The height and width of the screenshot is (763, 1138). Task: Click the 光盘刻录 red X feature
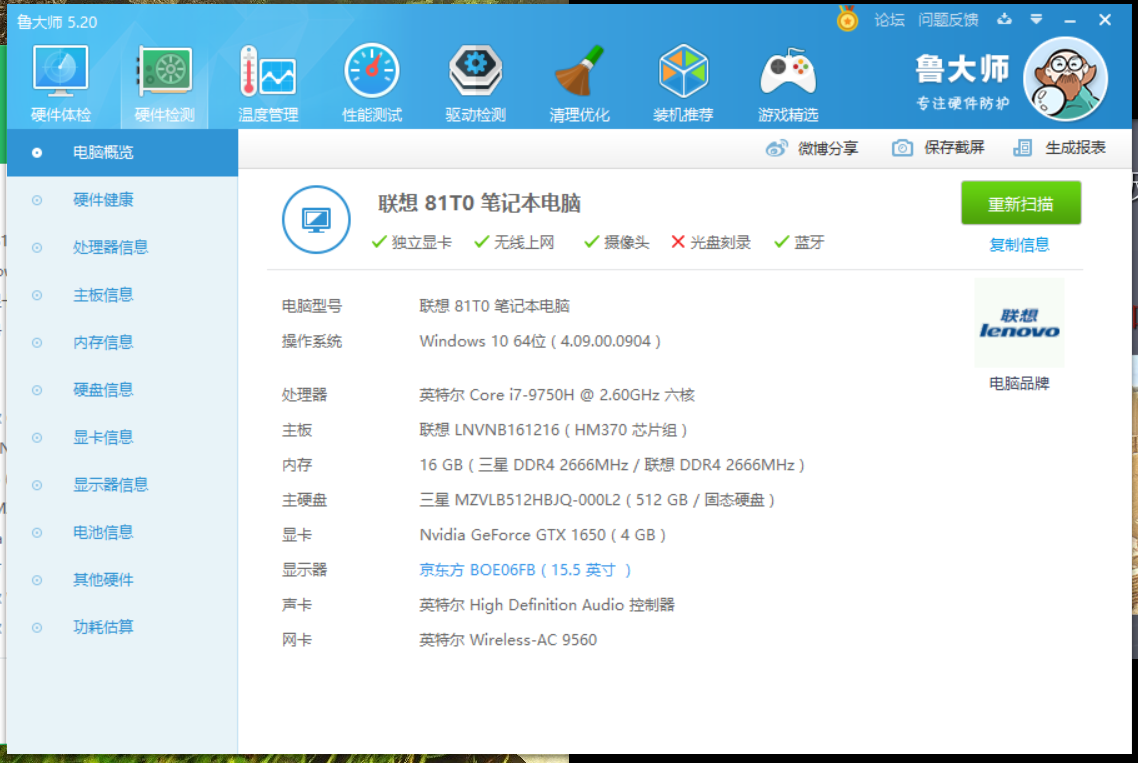click(x=711, y=242)
